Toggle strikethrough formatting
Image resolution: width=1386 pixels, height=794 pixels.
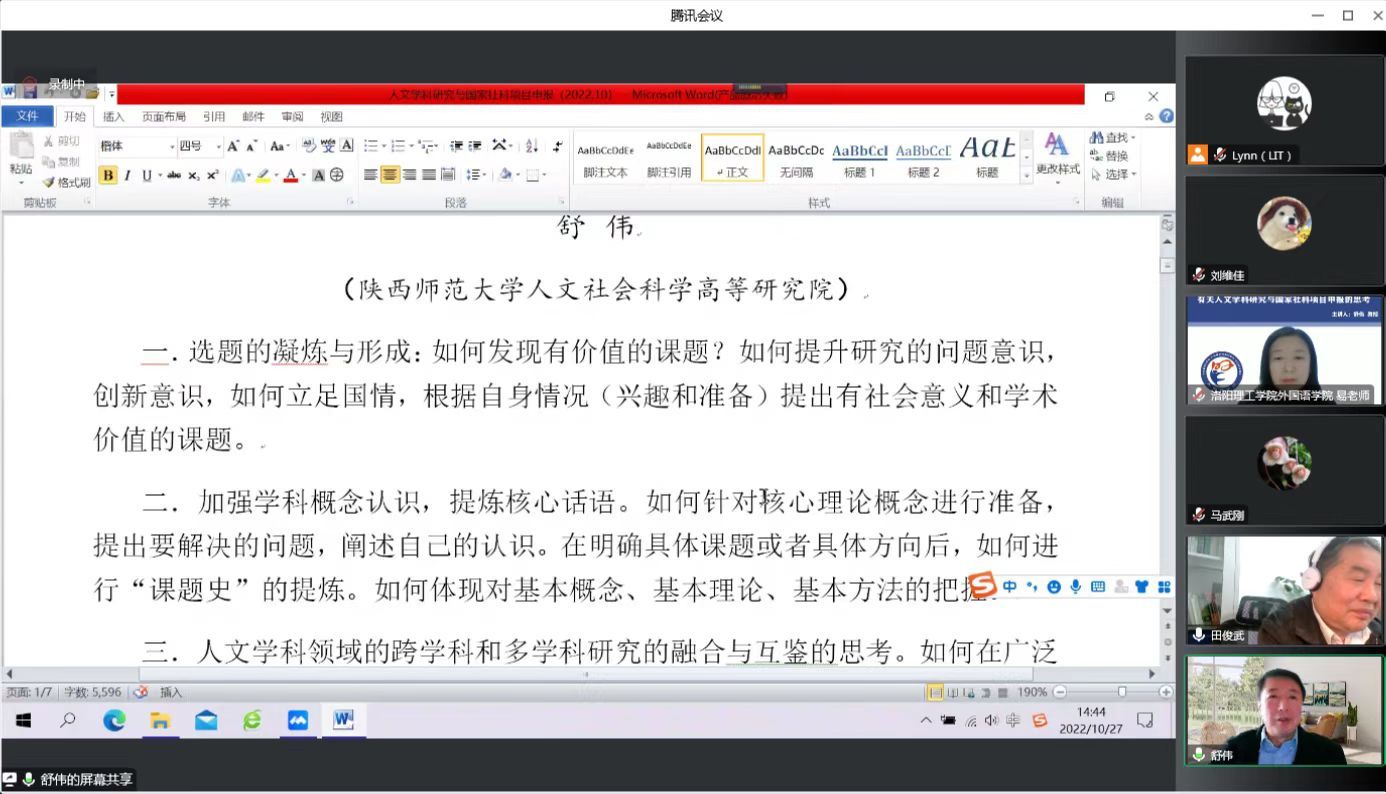(174, 175)
